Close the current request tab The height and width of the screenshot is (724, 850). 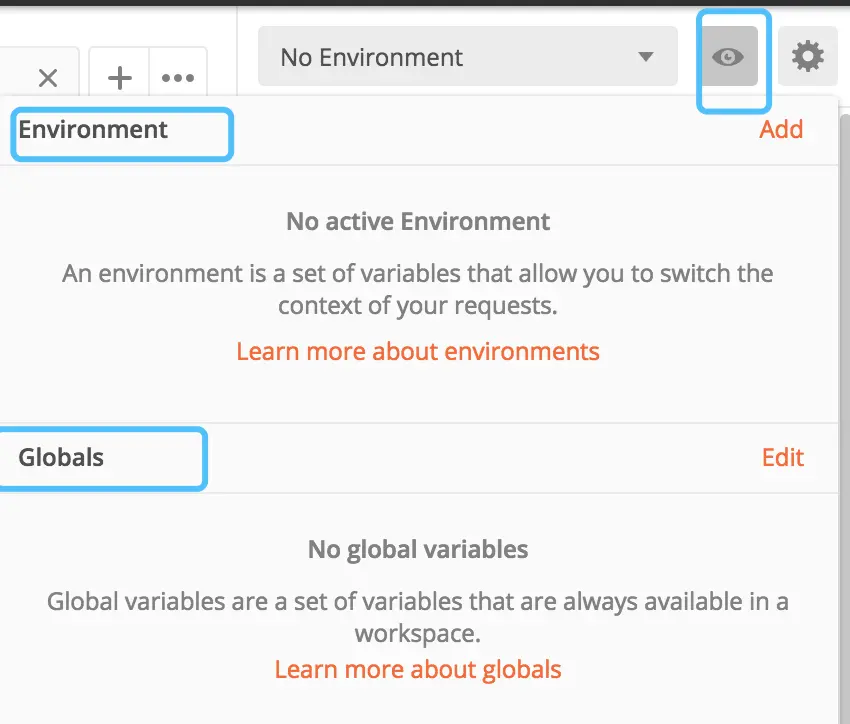point(47,78)
